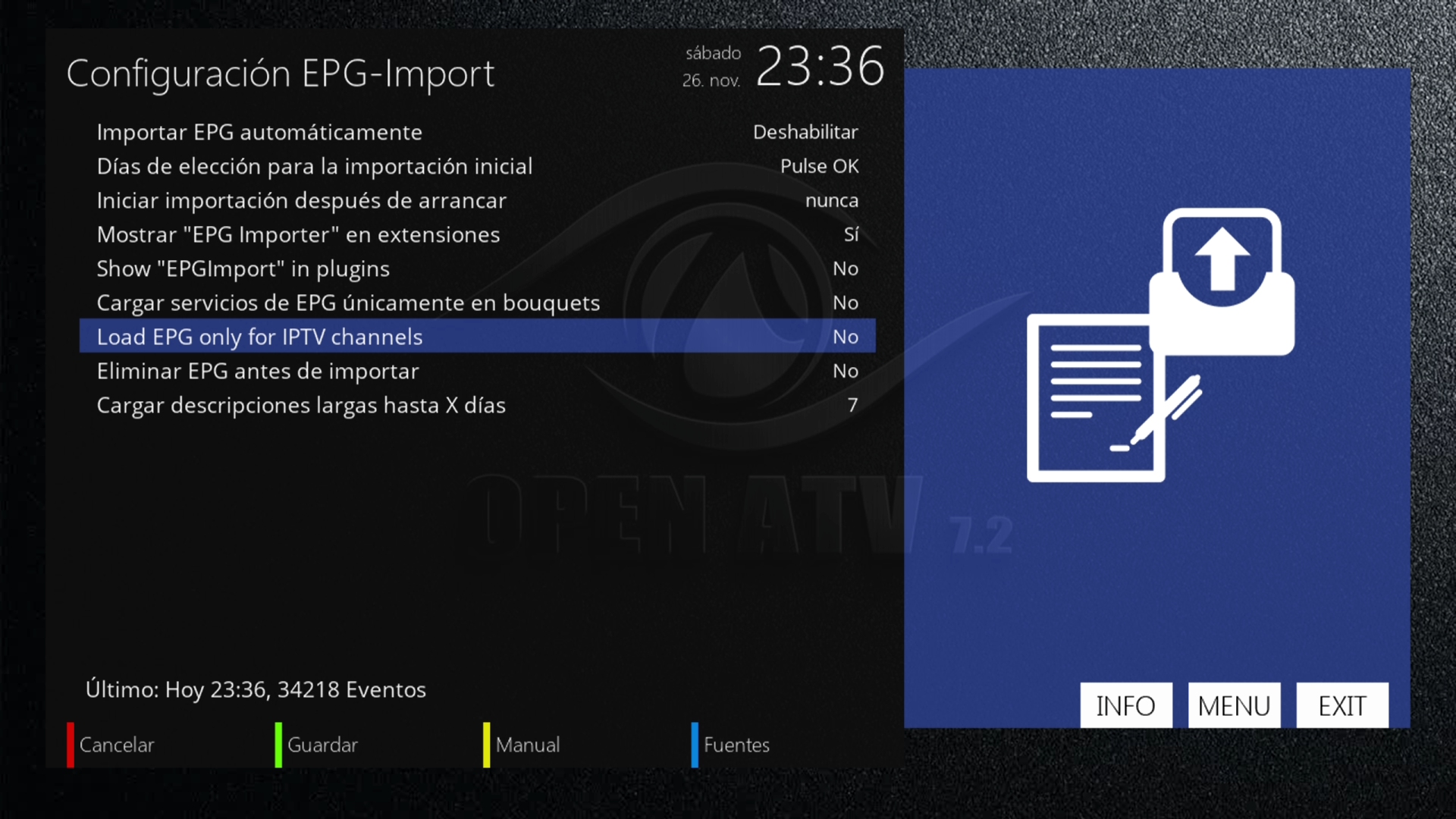Adjust 'Cargar descripciones largas' days value 7

pos(852,405)
